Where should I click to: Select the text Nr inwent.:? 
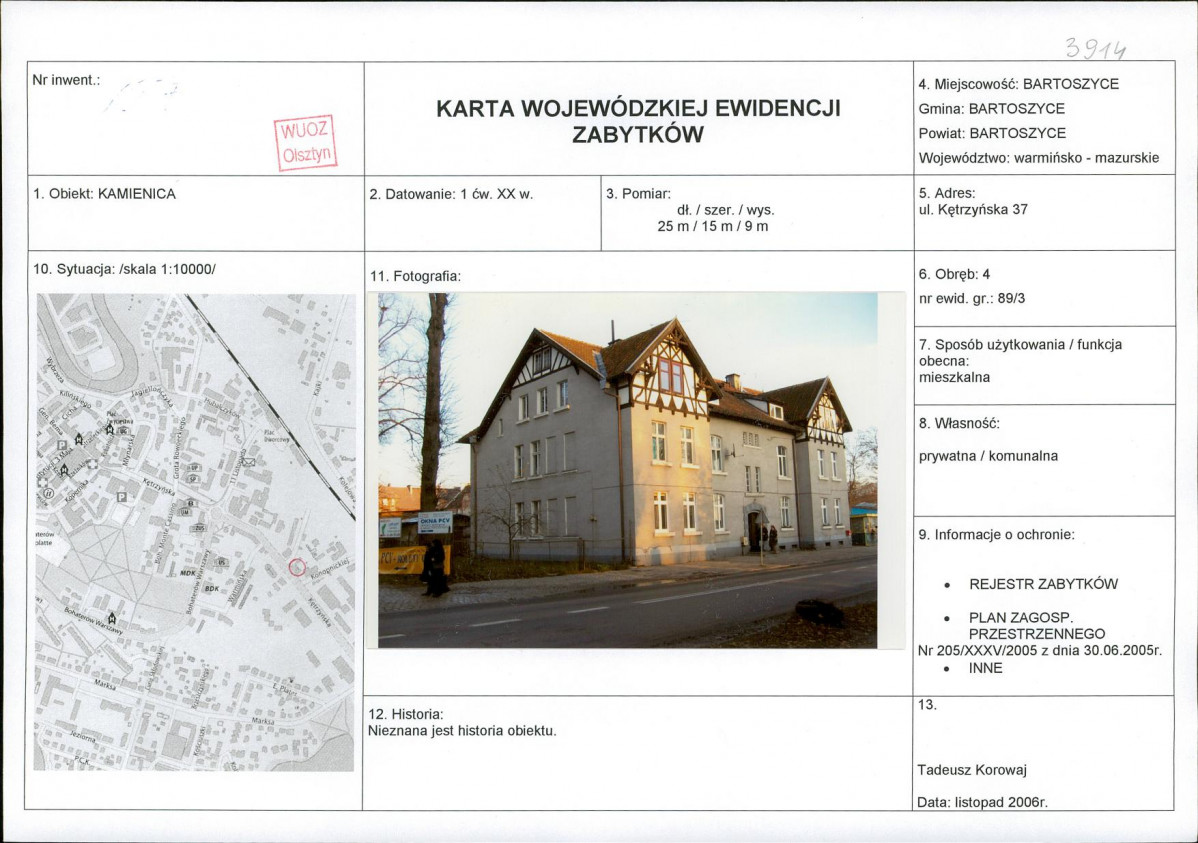[66, 79]
